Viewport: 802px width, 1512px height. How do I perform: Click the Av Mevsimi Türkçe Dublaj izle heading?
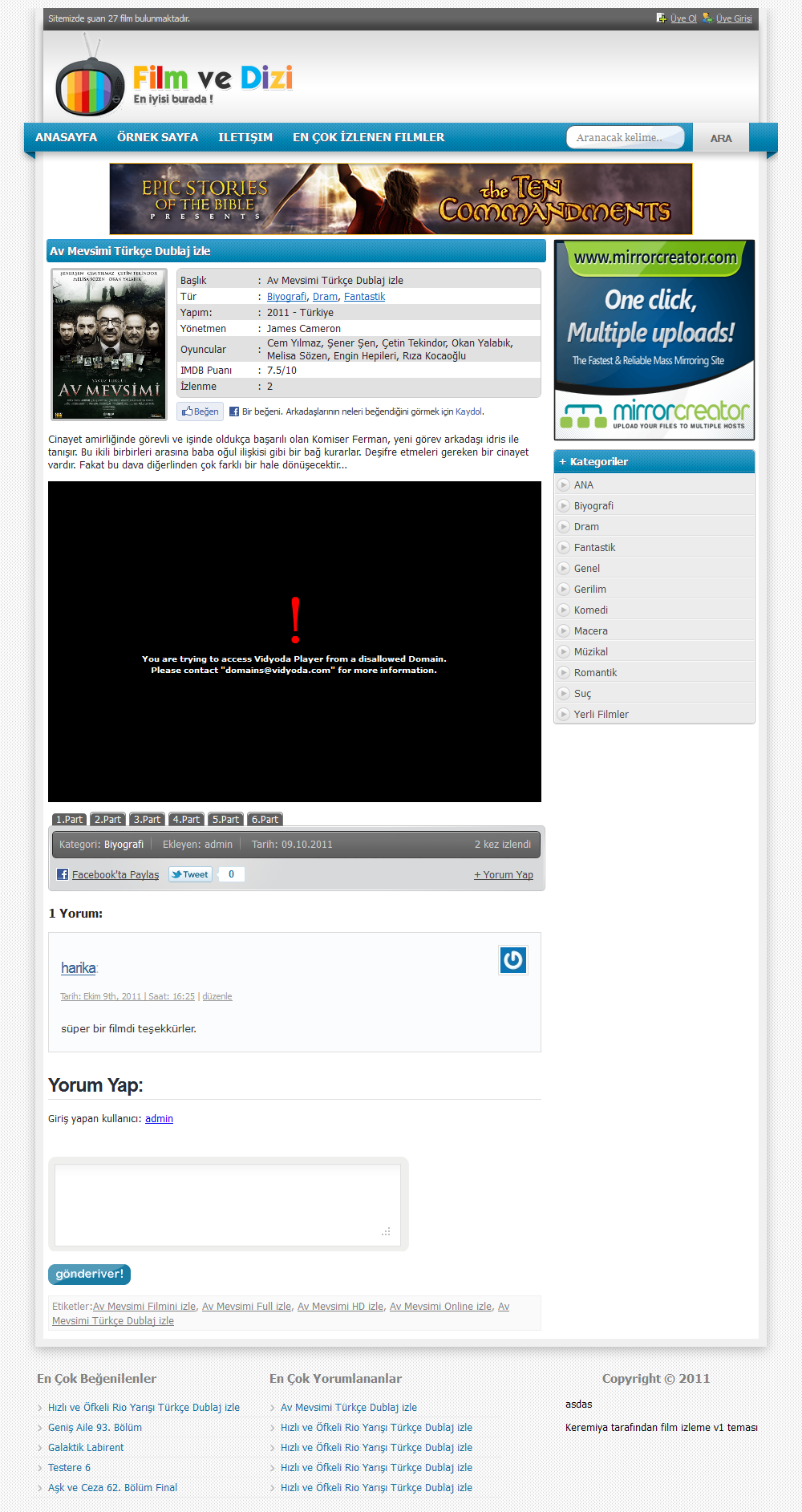point(130,251)
